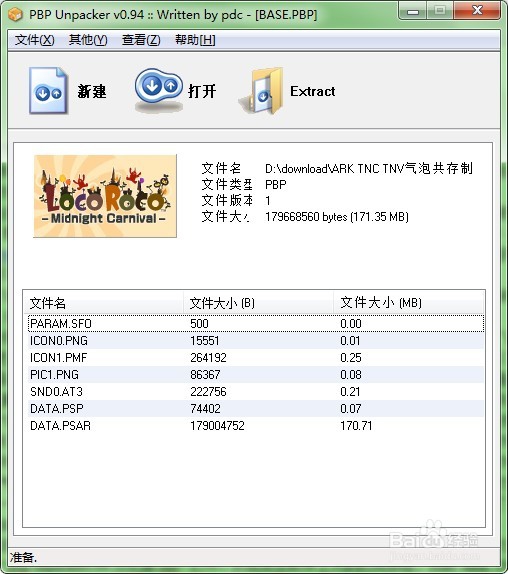Click the 222756 size value
The height and width of the screenshot is (574, 508).
point(208,392)
